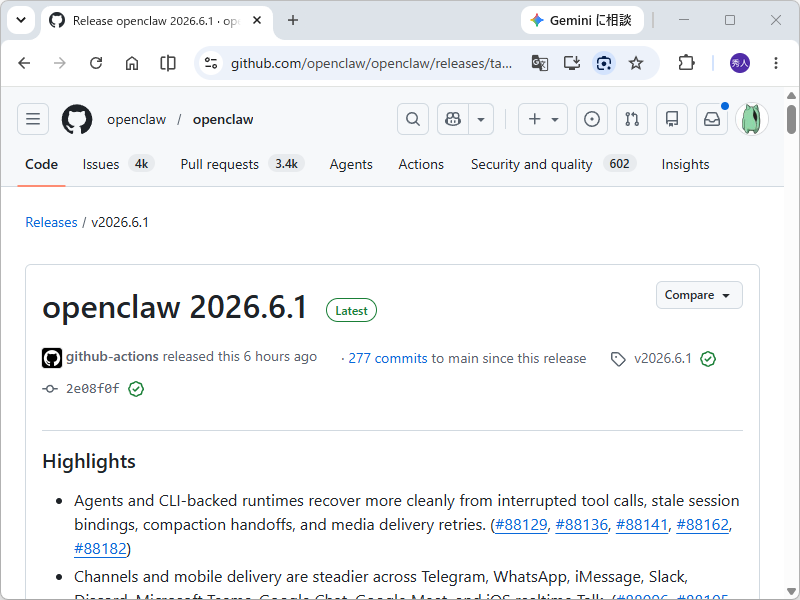
Task: Click the scrollbar down arrow
Action: 791,592
